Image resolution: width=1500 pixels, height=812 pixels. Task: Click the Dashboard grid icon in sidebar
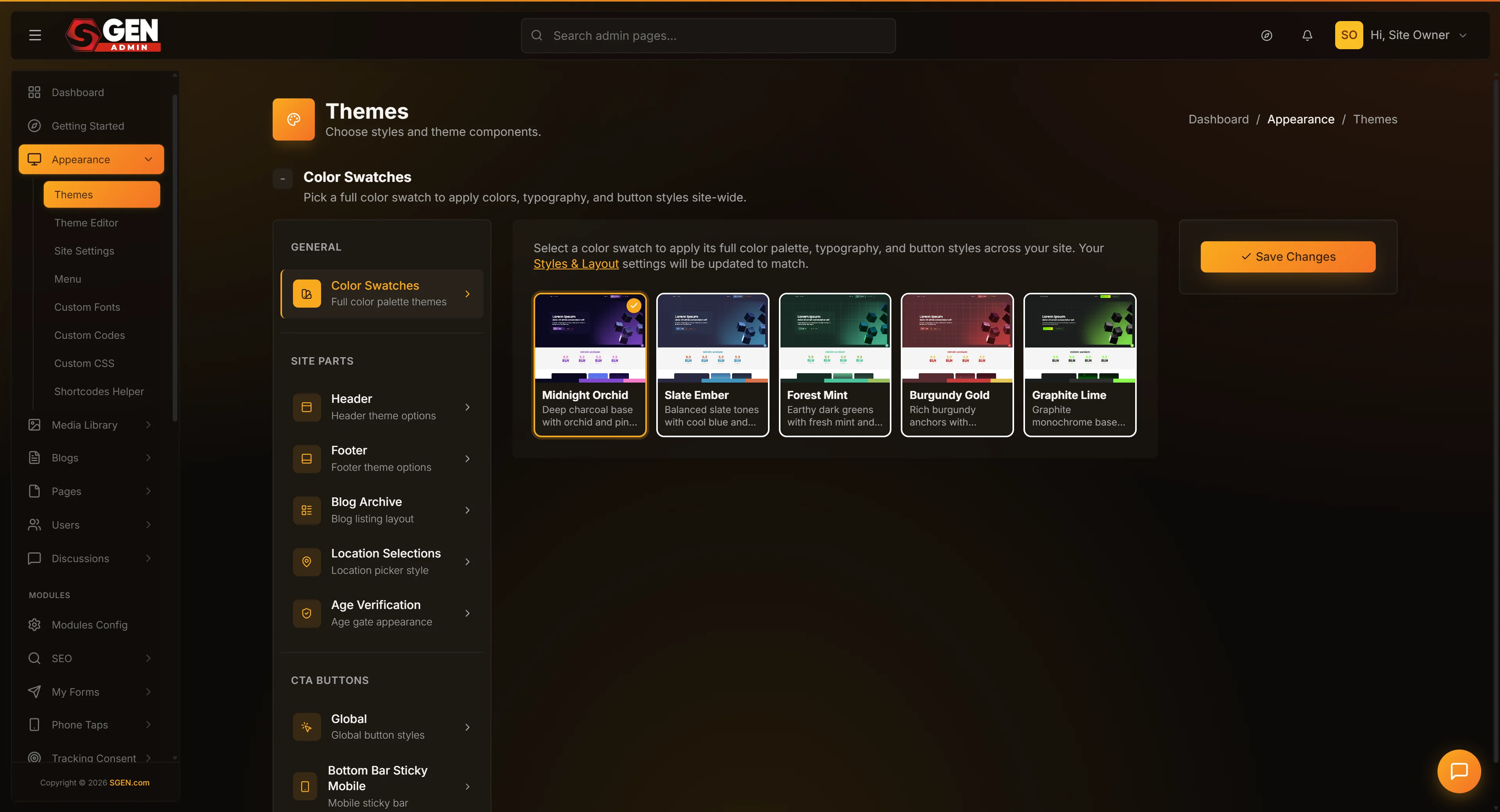pyautogui.click(x=34, y=92)
